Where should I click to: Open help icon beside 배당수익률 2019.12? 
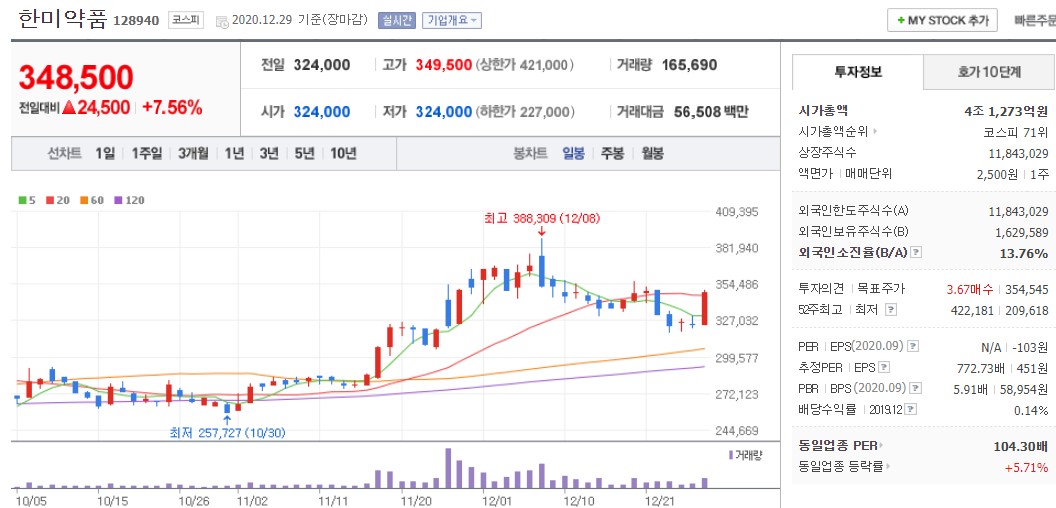pos(911,410)
